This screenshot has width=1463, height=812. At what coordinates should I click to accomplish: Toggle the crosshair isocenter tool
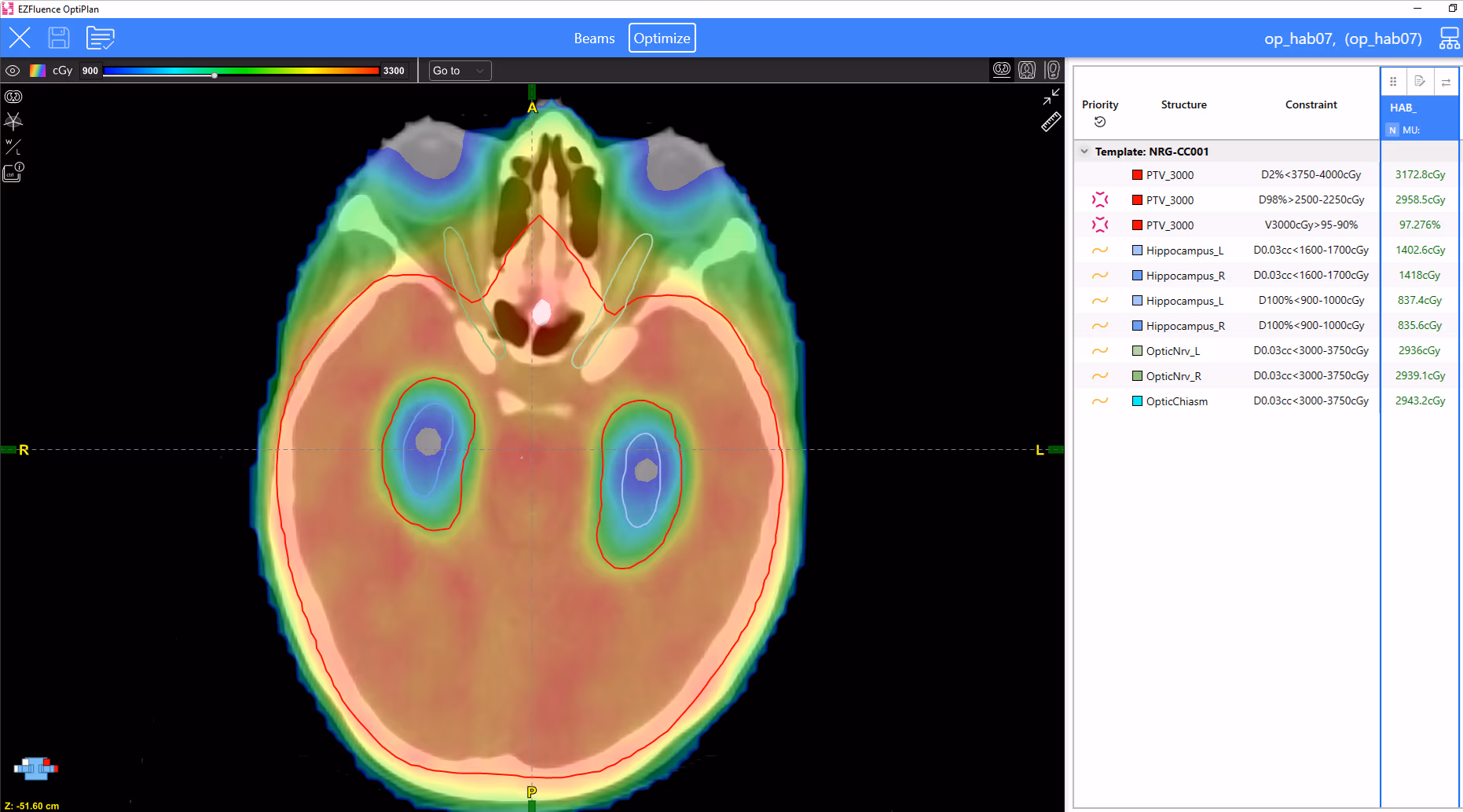[x=13, y=121]
